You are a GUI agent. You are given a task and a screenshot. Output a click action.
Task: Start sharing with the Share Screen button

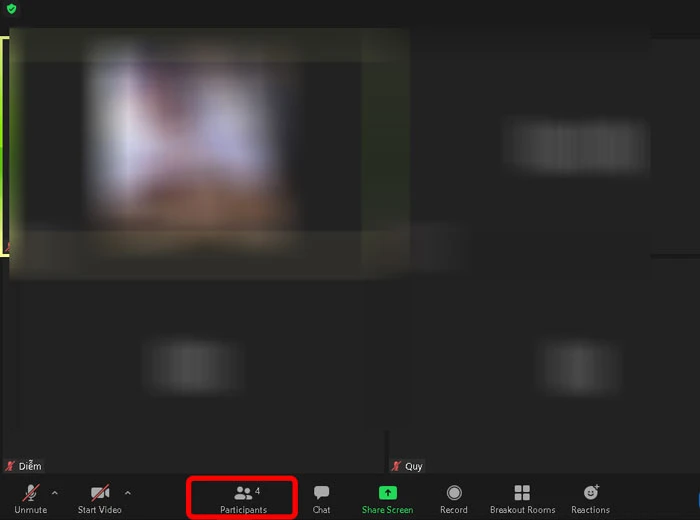click(x=387, y=499)
